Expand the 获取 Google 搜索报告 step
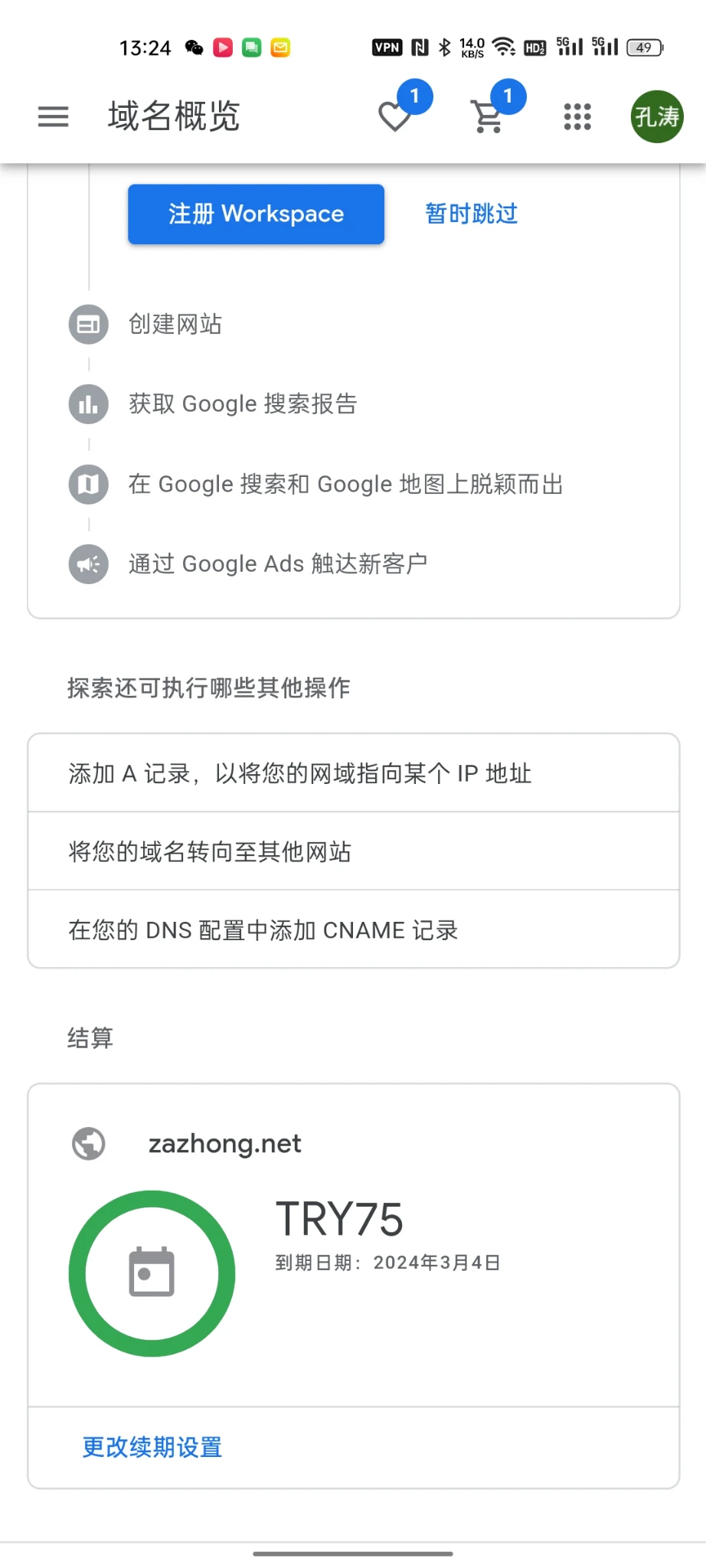The height and width of the screenshot is (1568, 706). pos(243,403)
